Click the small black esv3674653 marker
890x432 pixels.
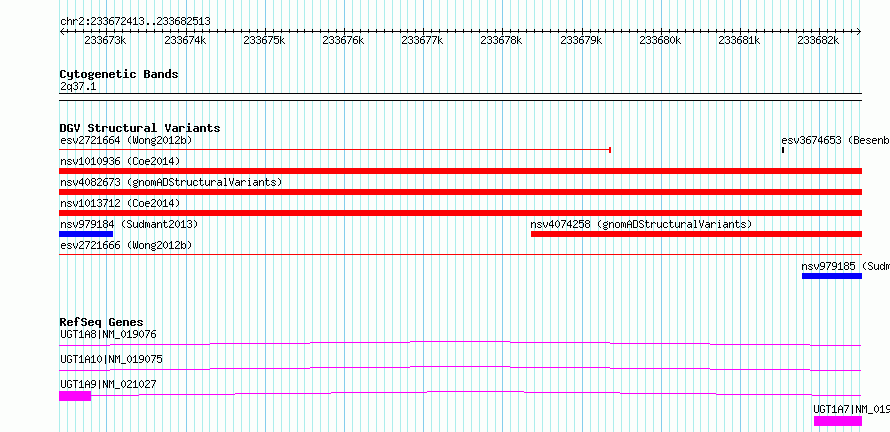783,150
